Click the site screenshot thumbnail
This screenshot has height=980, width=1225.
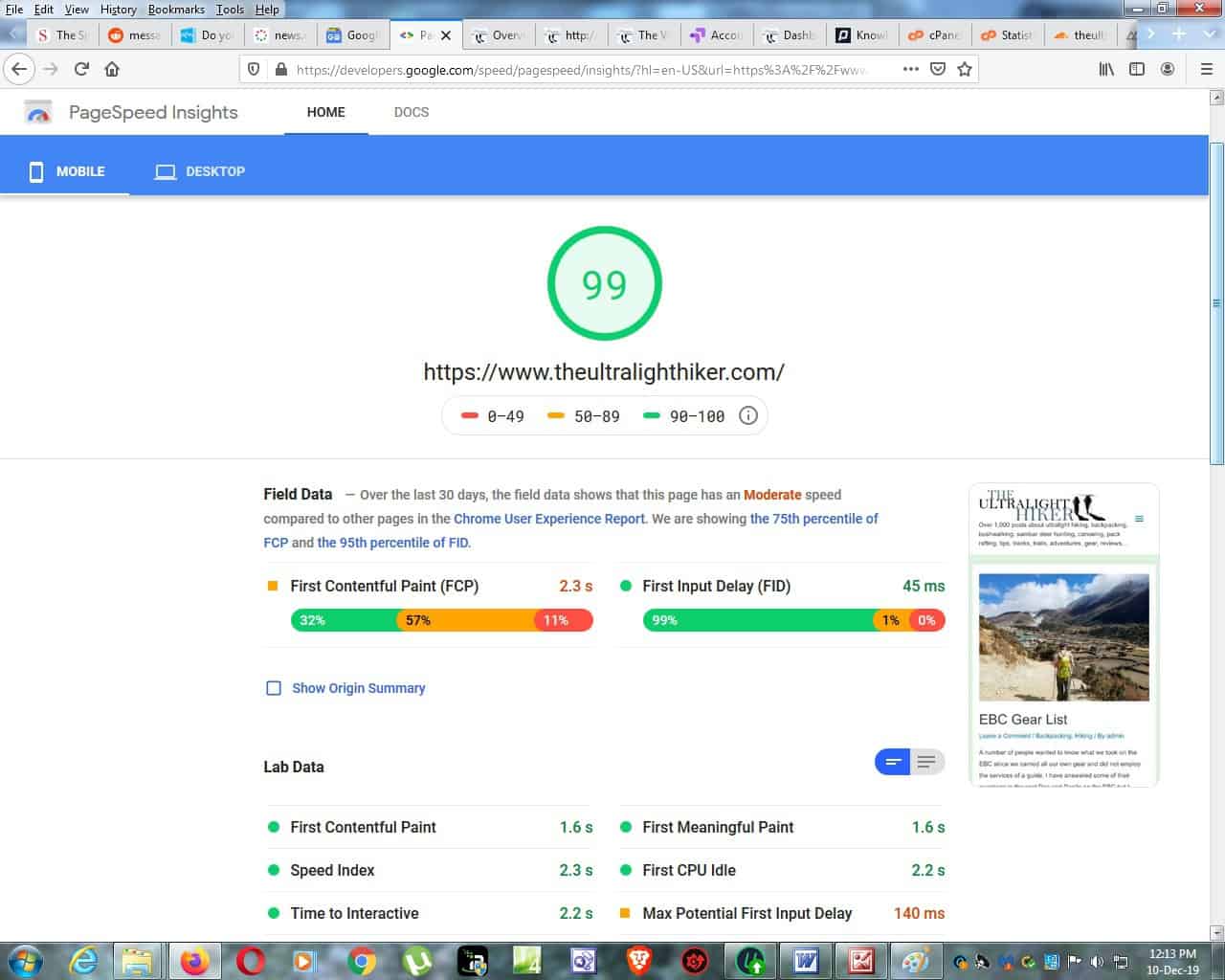(x=1063, y=635)
